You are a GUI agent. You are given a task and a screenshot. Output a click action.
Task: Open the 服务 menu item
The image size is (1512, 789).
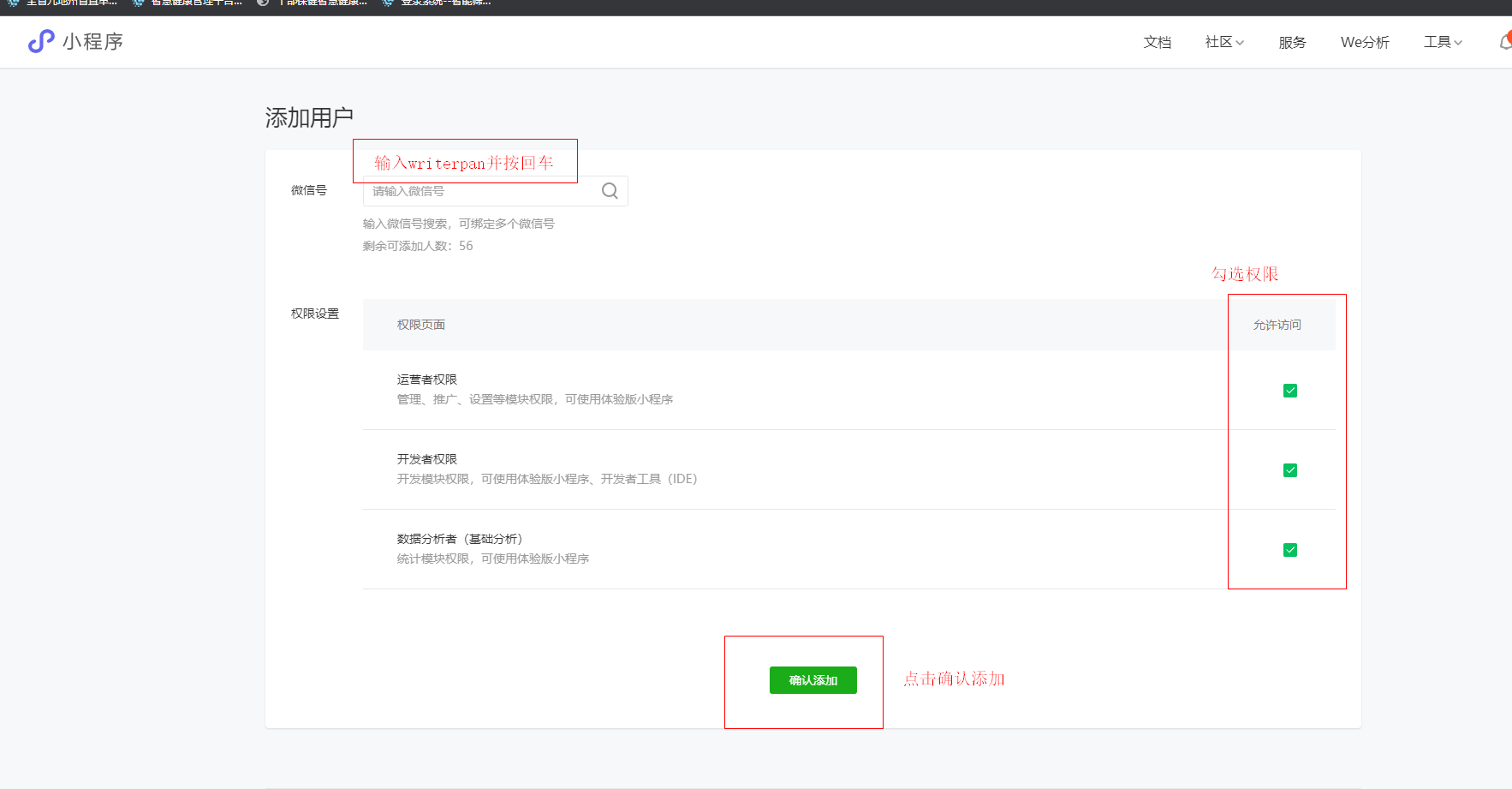1292,42
